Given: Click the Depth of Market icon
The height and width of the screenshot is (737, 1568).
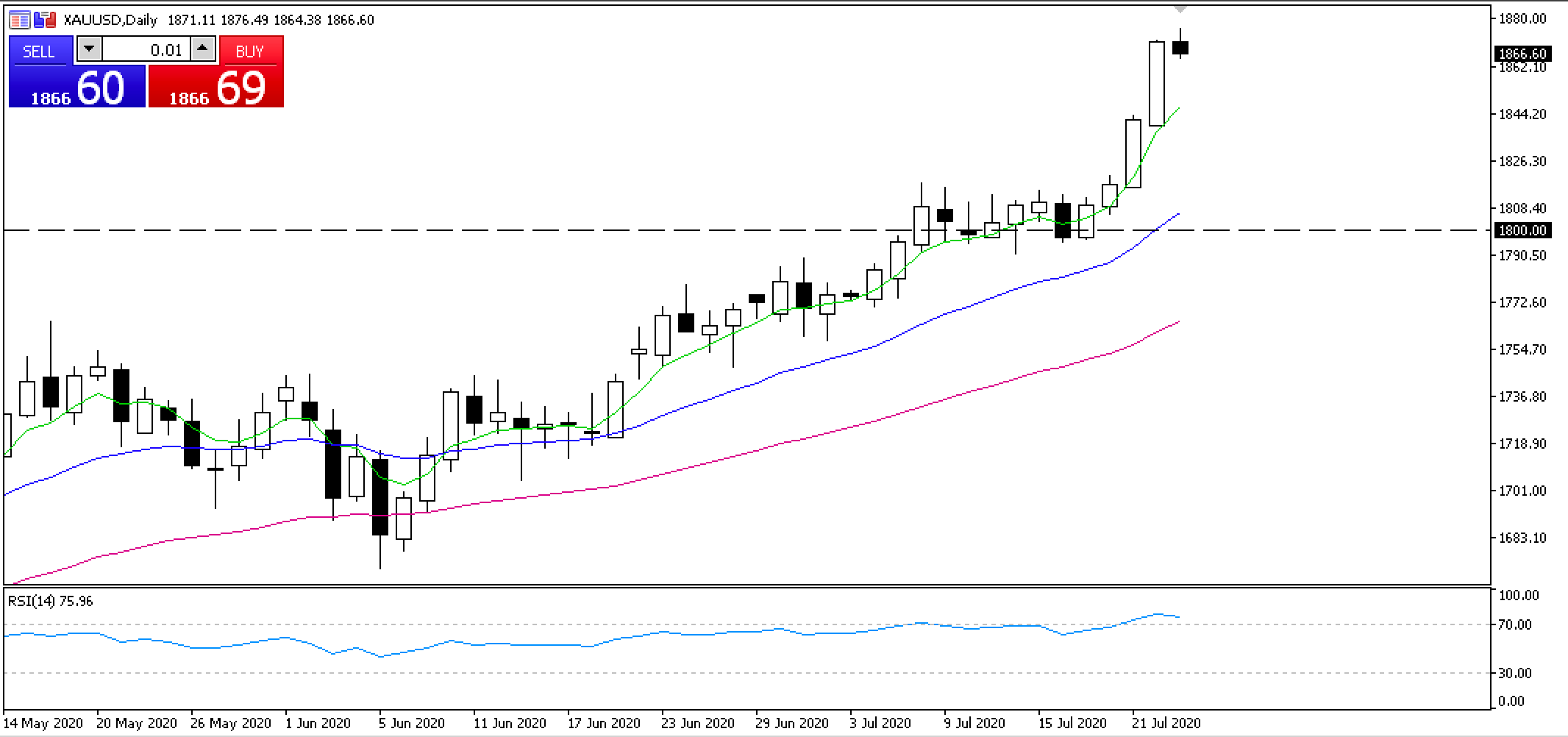Looking at the screenshot, I should pos(20,20).
